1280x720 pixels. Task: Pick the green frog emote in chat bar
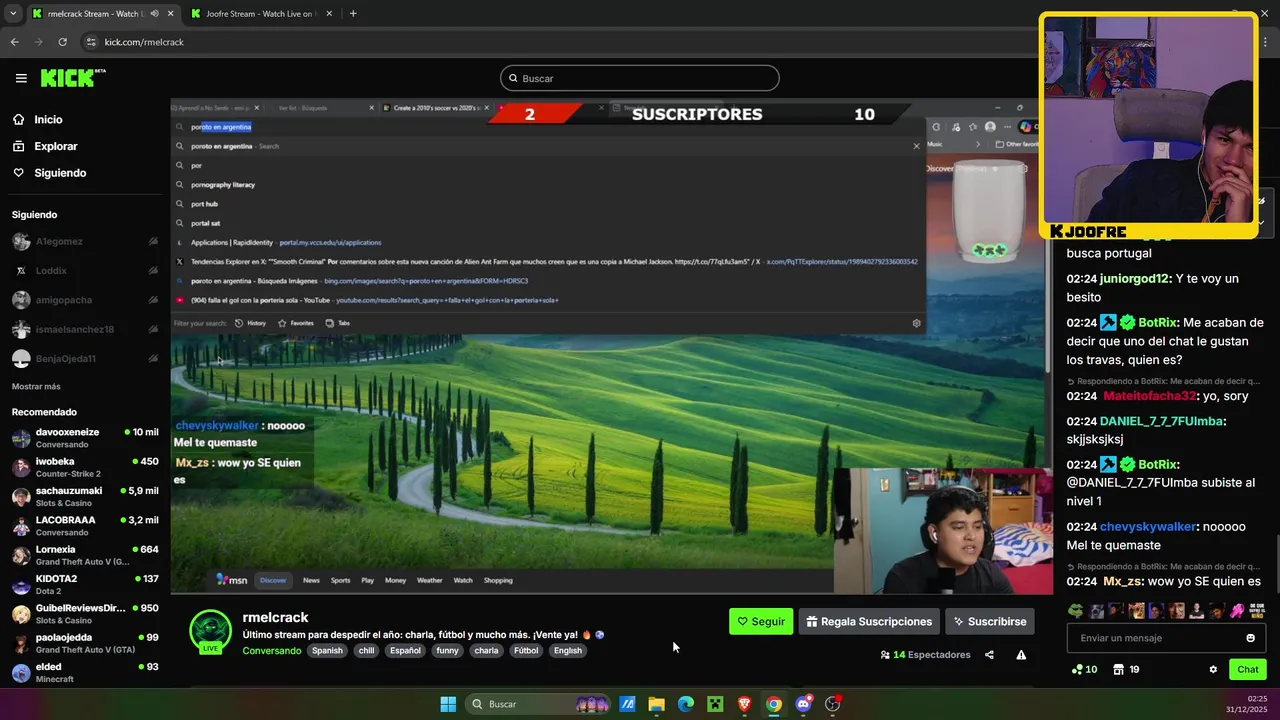(x=1075, y=610)
